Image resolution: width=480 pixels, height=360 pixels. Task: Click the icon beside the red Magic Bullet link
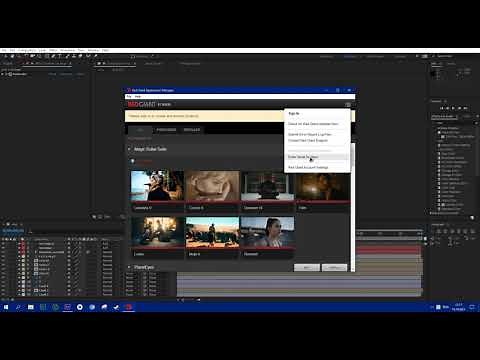132,161
